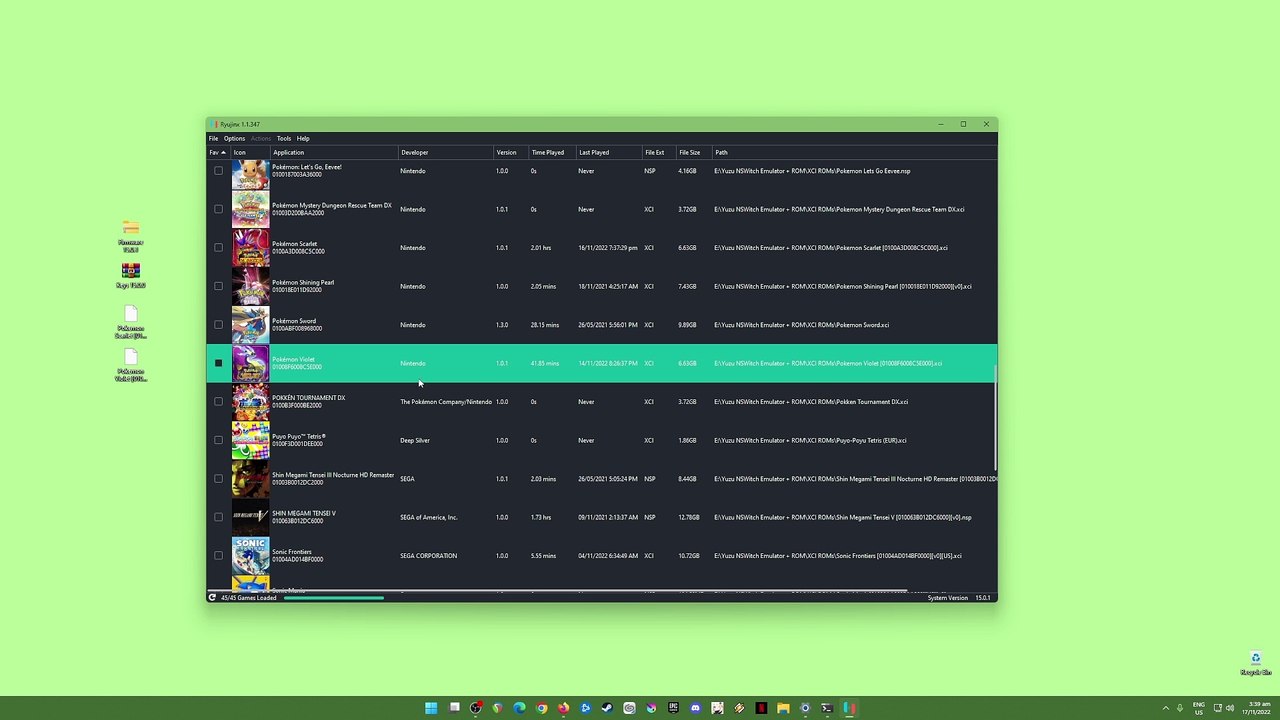Select the Sonic Frontiers game icon
This screenshot has height=720, width=1280.
[250, 556]
